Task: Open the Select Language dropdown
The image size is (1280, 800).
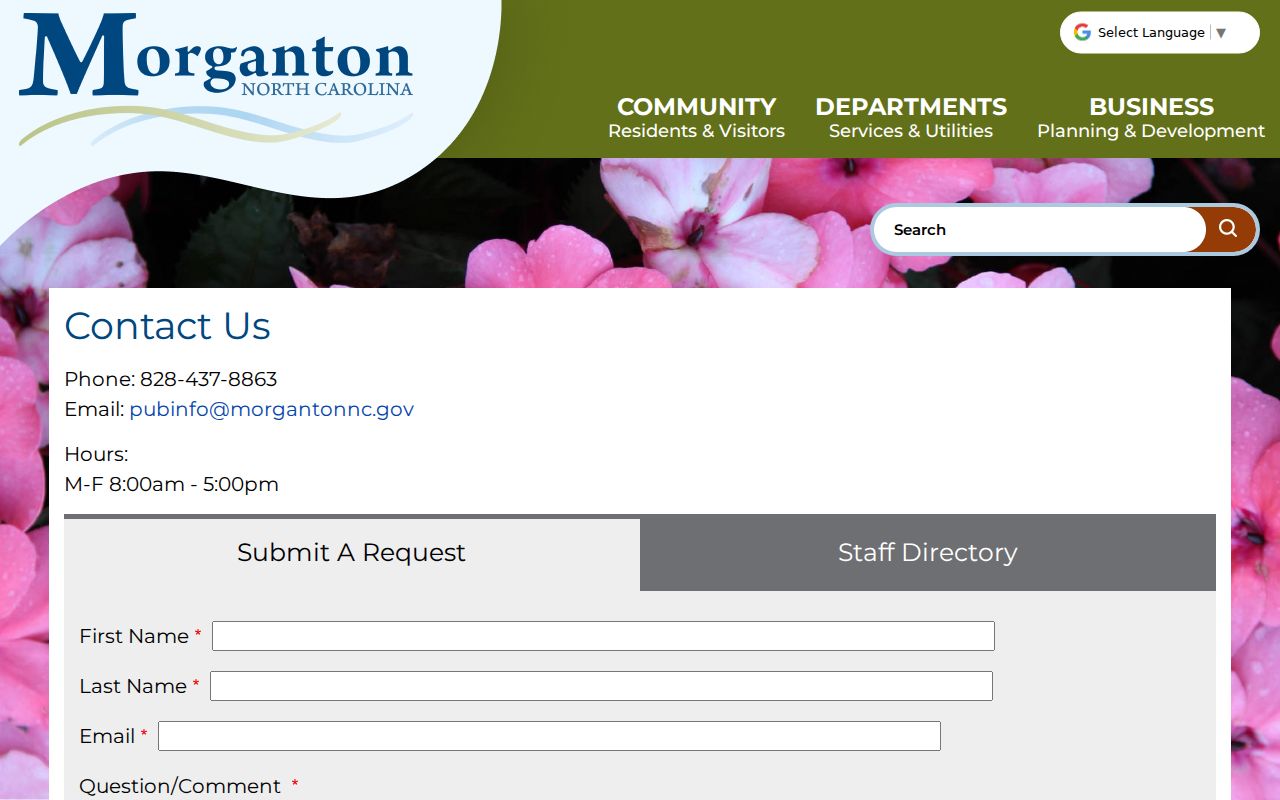Action: (x=1160, y=33)
